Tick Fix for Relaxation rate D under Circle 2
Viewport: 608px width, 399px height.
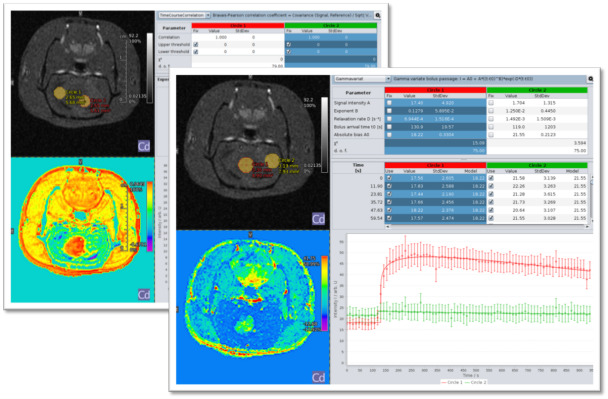tap(491, 119)
